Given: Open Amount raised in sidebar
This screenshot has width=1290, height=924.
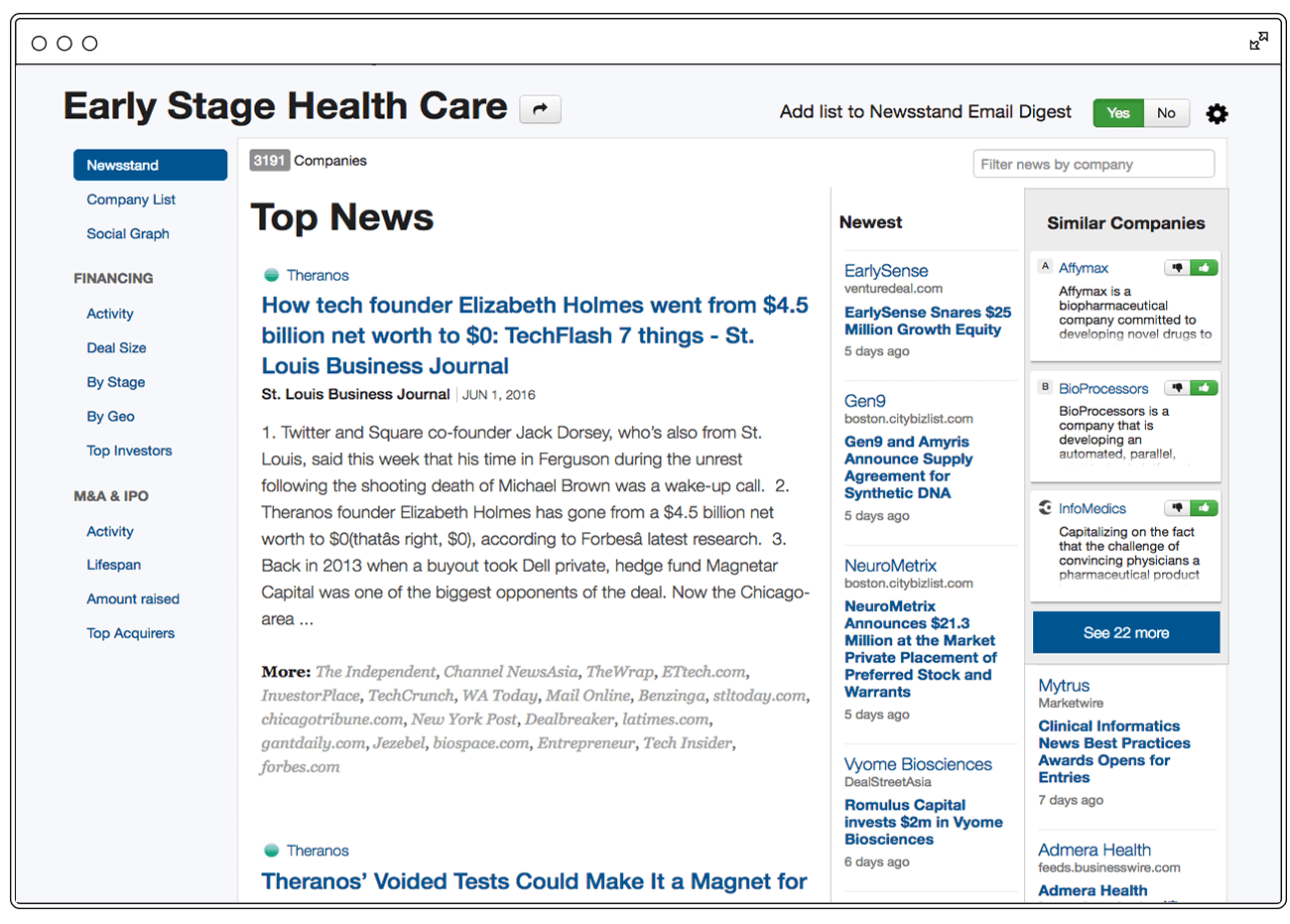Looking at the screenshot, I should coord(133,598).
